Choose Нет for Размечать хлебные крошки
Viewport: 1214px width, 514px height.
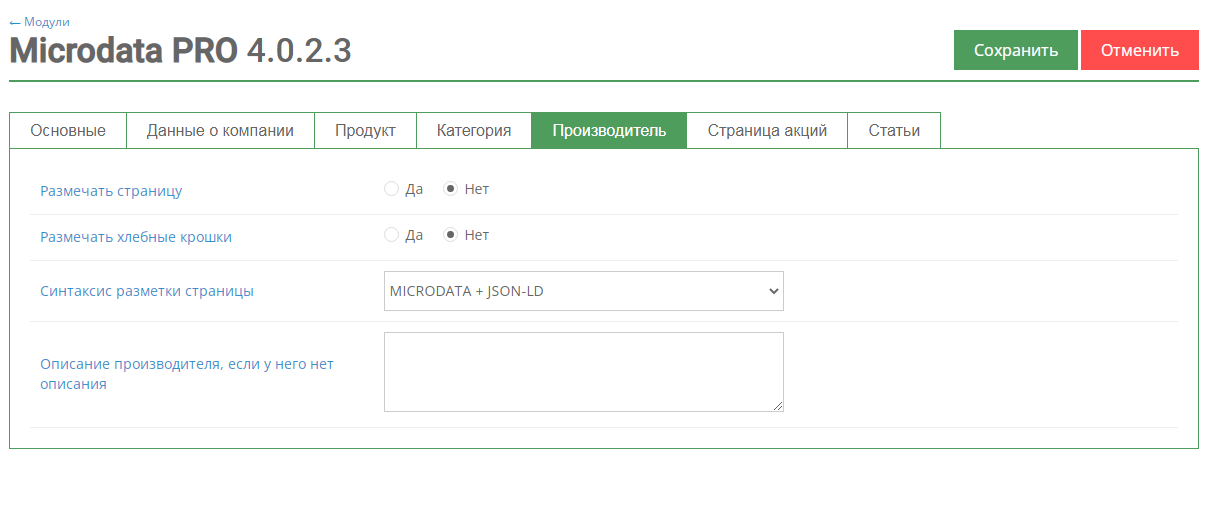(451, 235)
